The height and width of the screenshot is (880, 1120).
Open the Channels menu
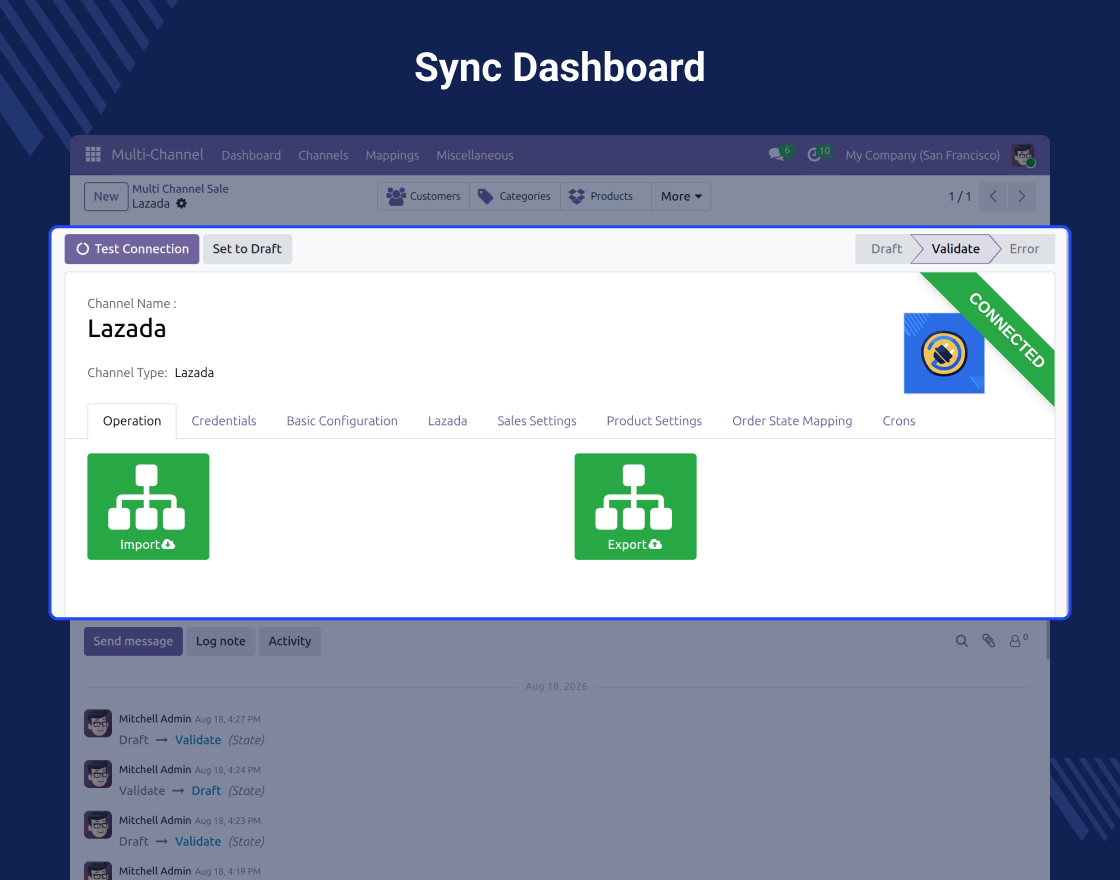click(323, 155)
